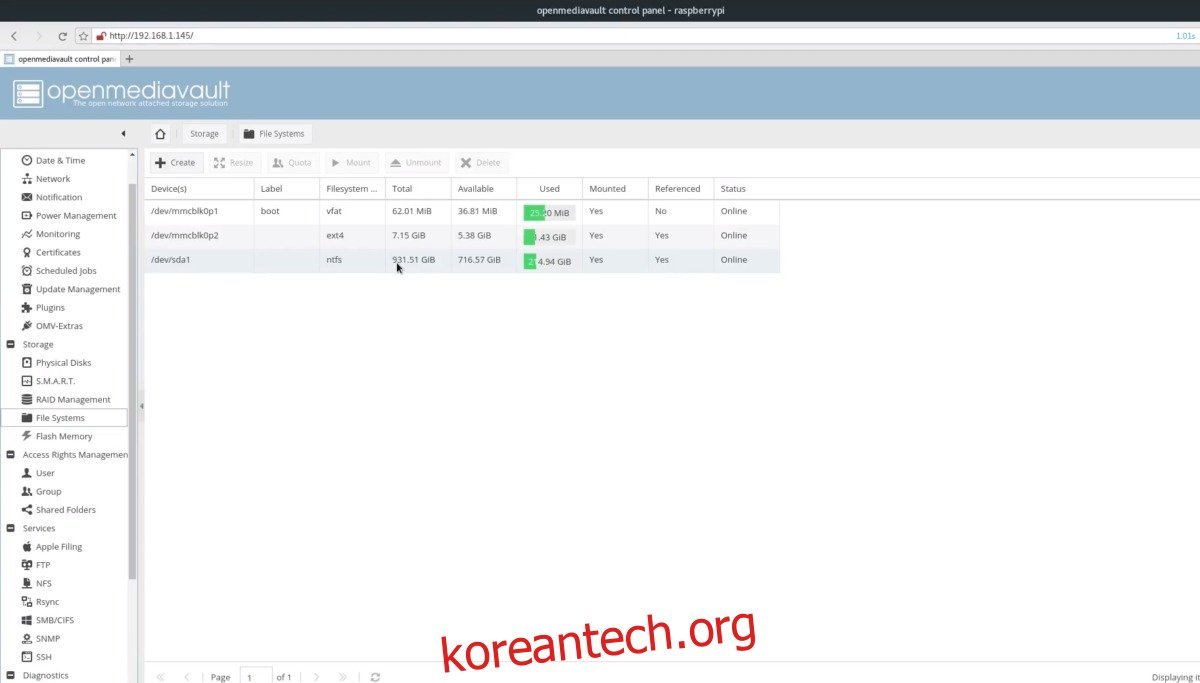Click the S.M.A.R.T. icon

[x=27, y=381]
